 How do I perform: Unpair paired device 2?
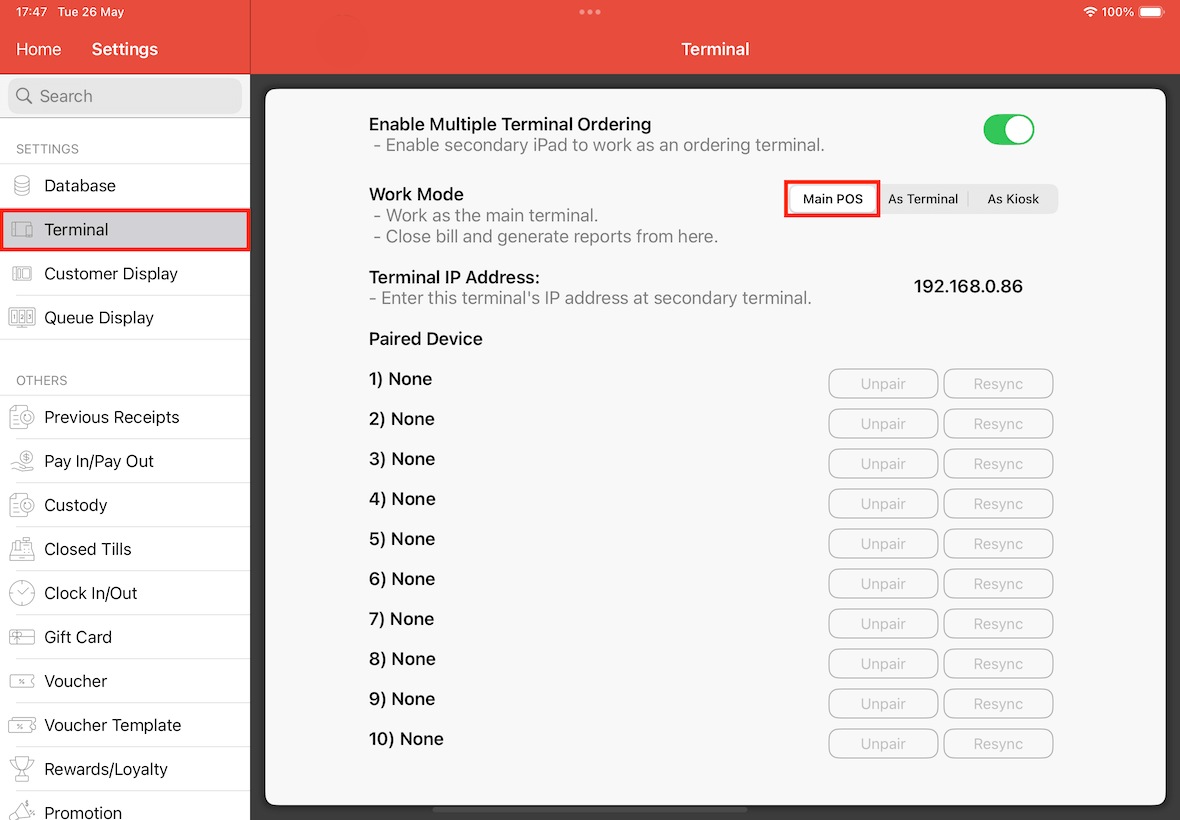pyautogui.click(x=883, y=424)
